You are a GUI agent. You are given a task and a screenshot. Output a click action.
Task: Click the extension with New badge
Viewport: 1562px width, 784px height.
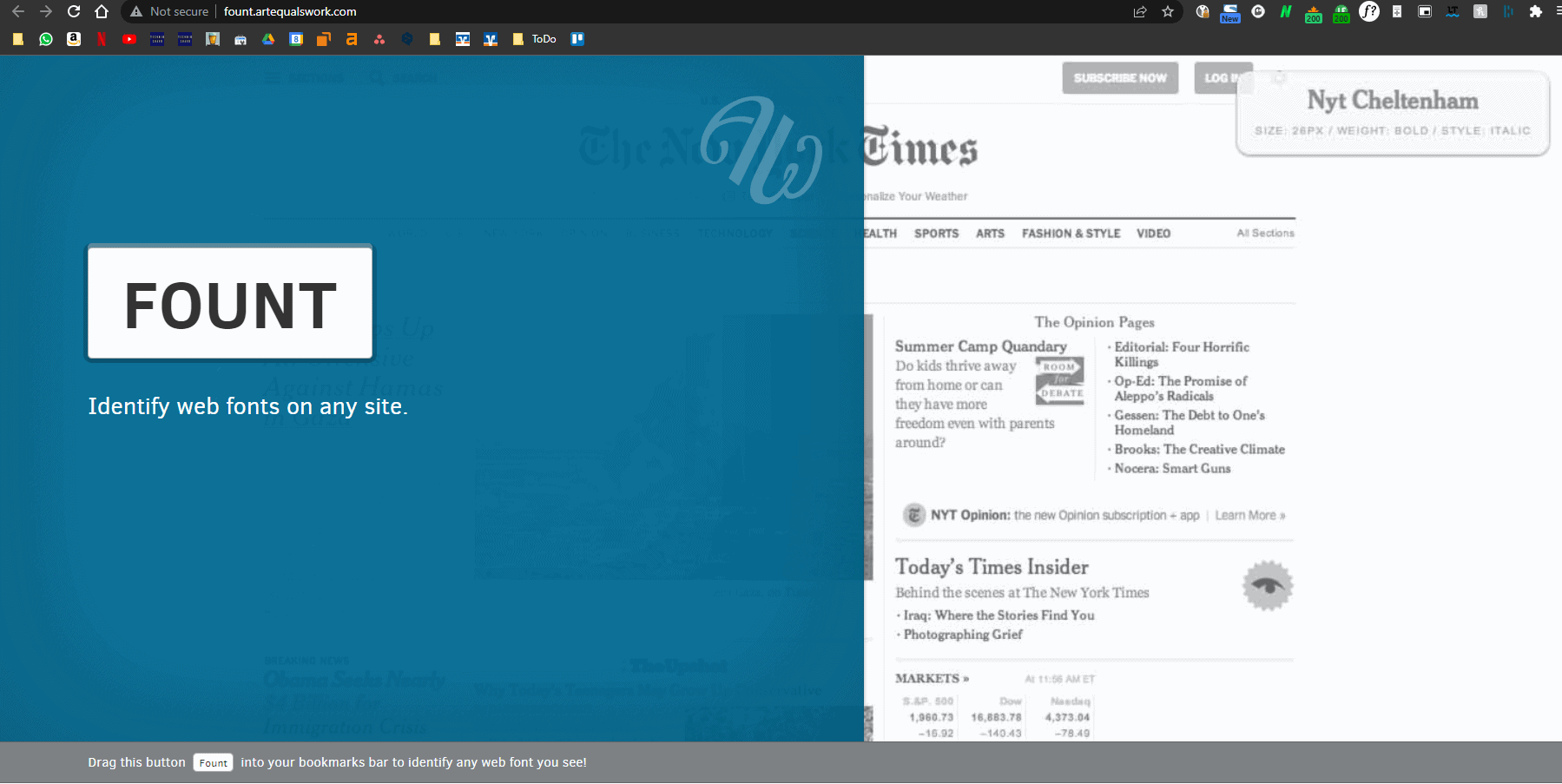click(x=1230, y=12)
